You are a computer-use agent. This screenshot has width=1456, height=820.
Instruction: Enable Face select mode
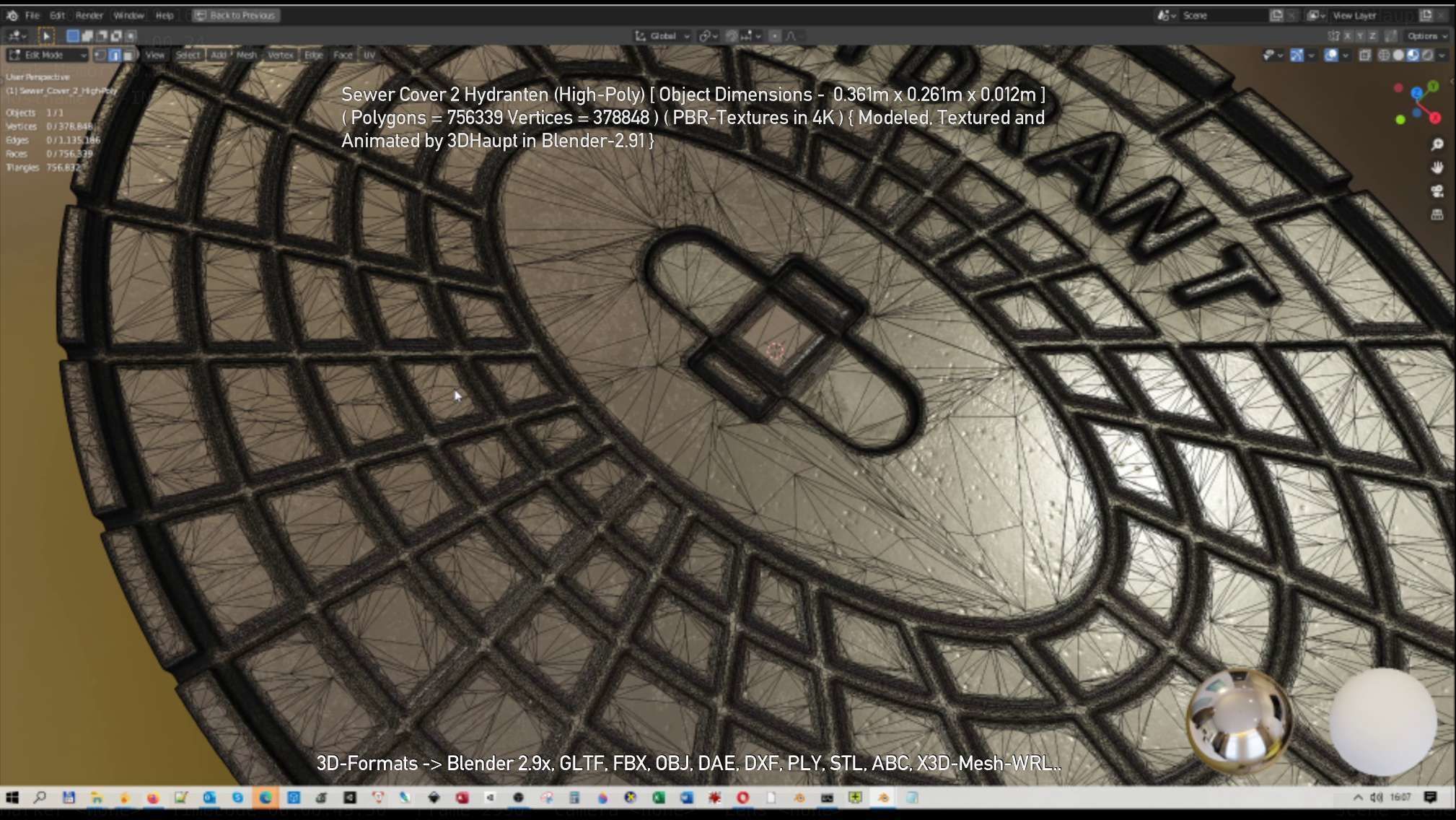(x=128, y=55)
